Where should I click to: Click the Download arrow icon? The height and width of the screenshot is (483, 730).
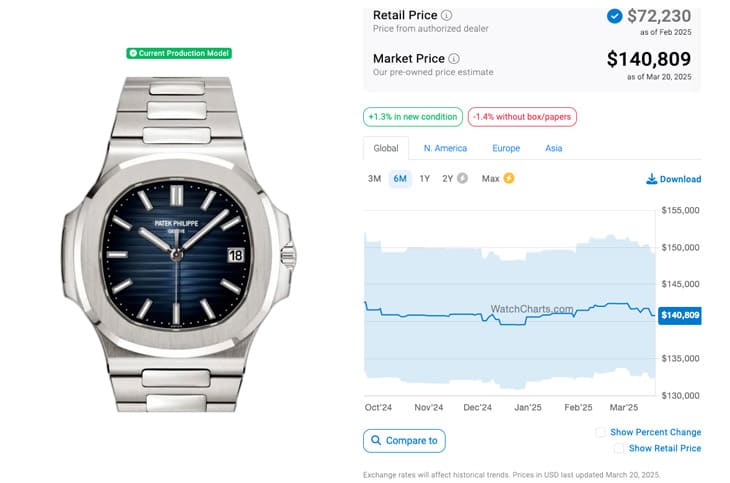pos(652,179)
